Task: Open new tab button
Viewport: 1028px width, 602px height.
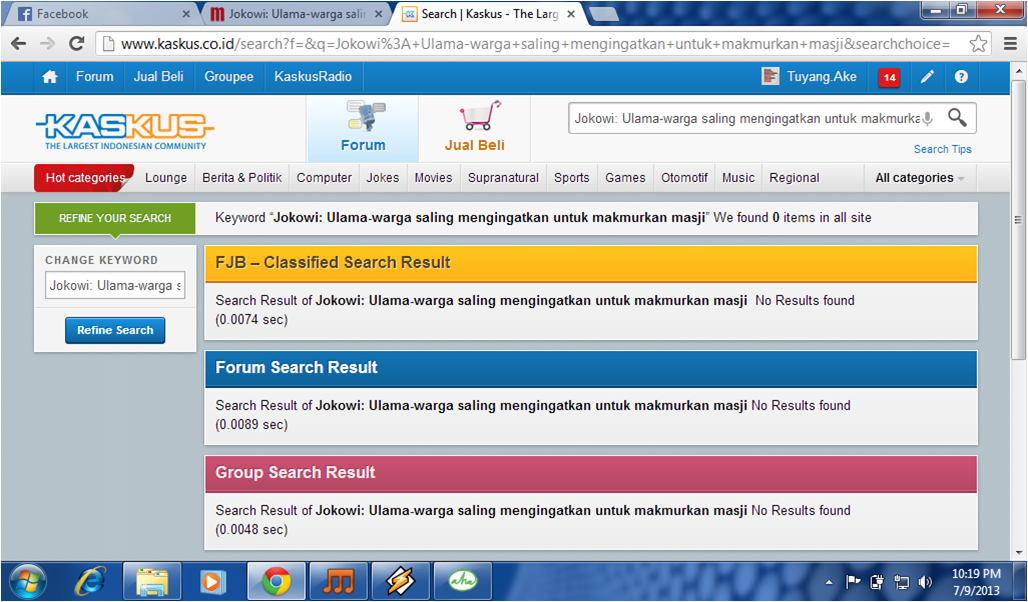Action: coord(603,14)
